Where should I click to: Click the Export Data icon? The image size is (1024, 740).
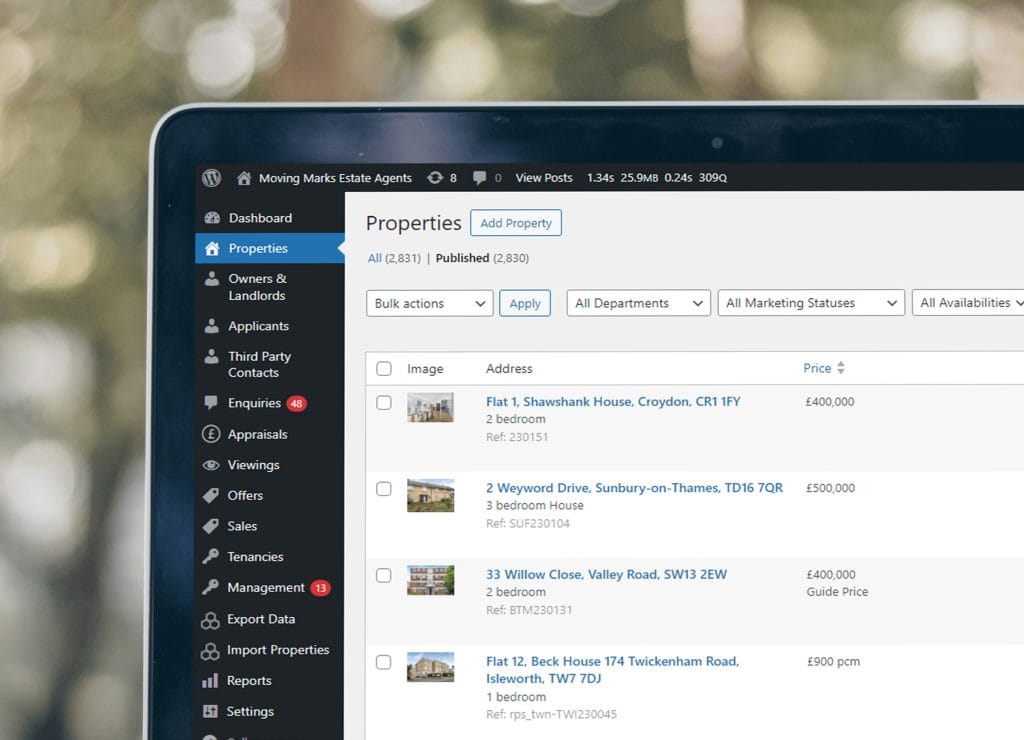pyautogui.click(x=210, y=620)
